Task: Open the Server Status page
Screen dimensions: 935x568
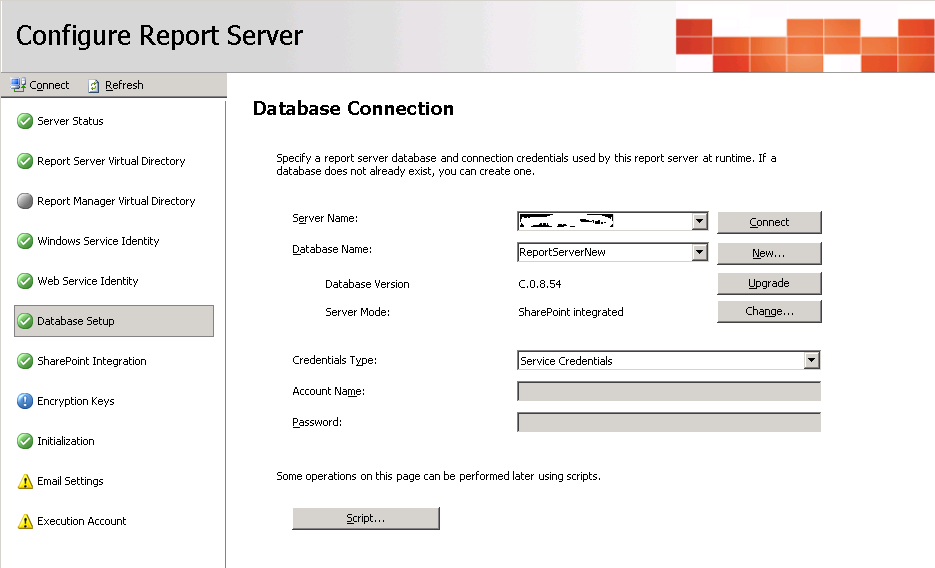Action: [x=70, y=121]
